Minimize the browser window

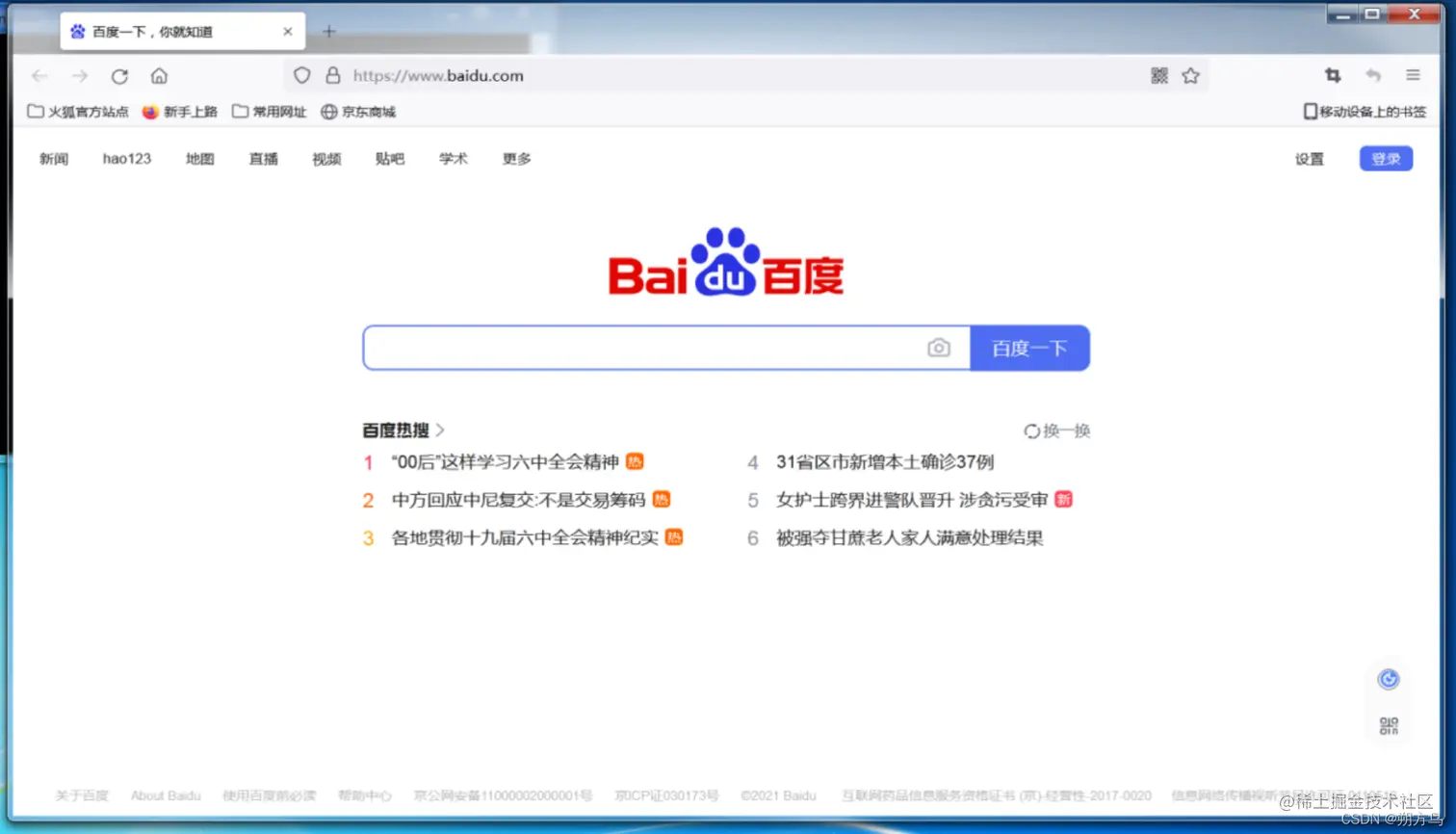coord(1343,13)
